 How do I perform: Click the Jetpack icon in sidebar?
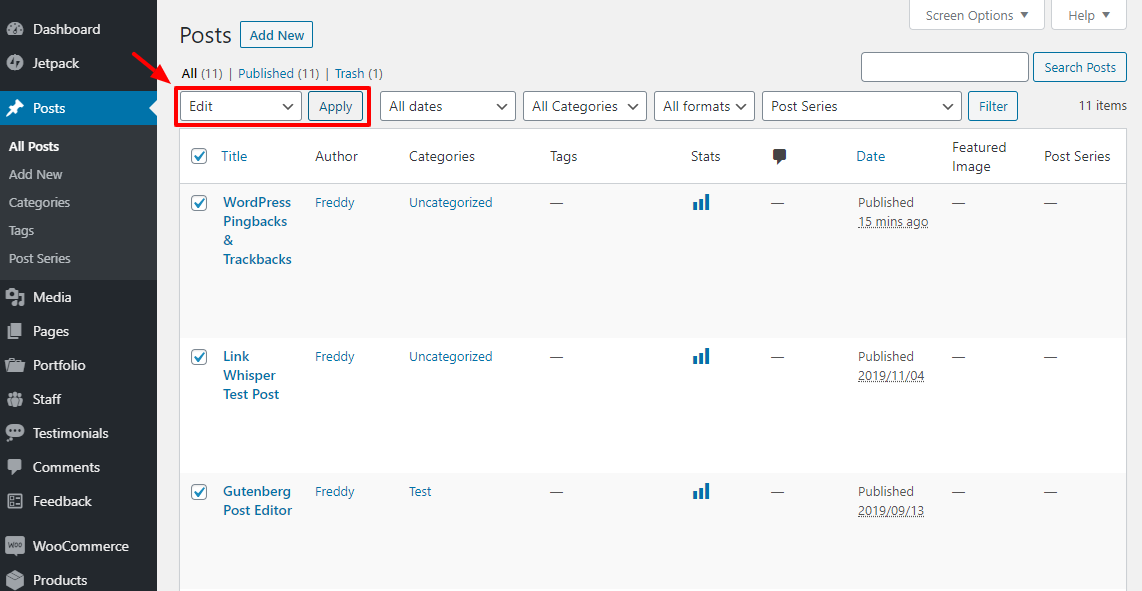tap(15, 63)
